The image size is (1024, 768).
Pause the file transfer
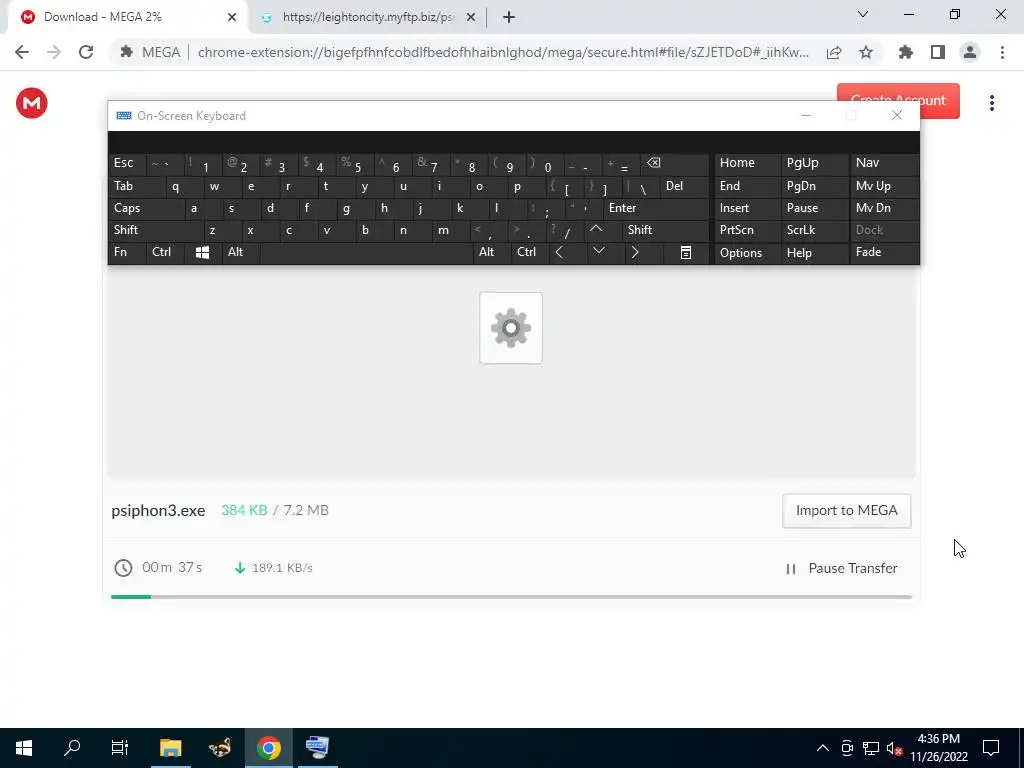click(841, 569)
